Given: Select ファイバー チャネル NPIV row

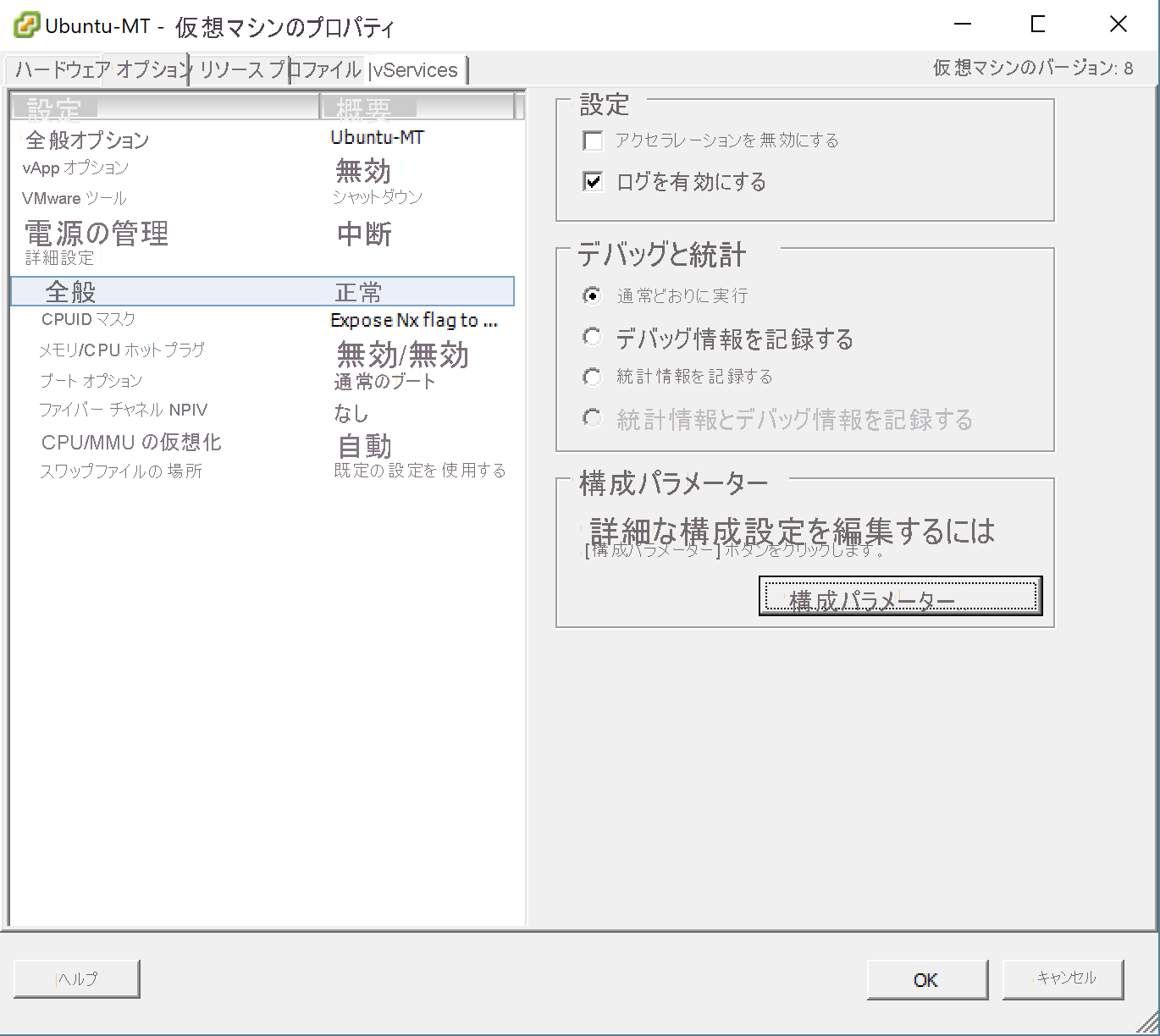Looking at the screenshot, I should (124, 410).
